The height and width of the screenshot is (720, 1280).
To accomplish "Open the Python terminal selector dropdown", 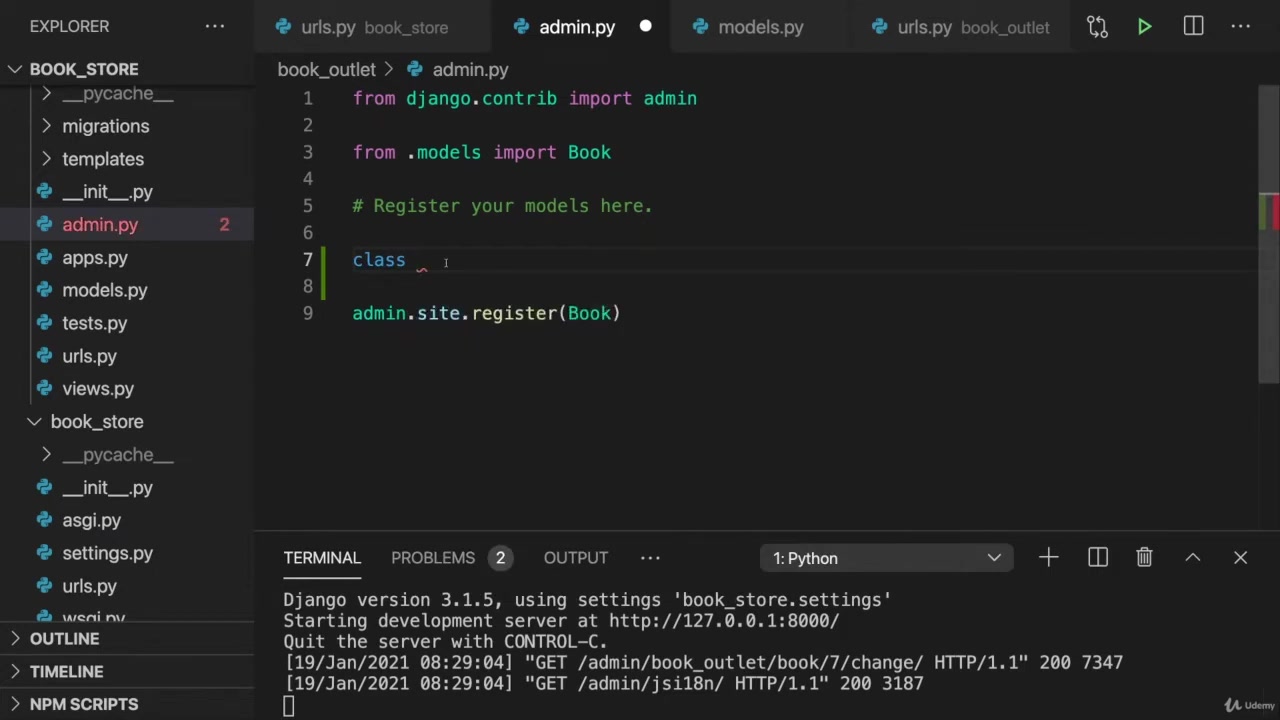I will pos(886,558).
